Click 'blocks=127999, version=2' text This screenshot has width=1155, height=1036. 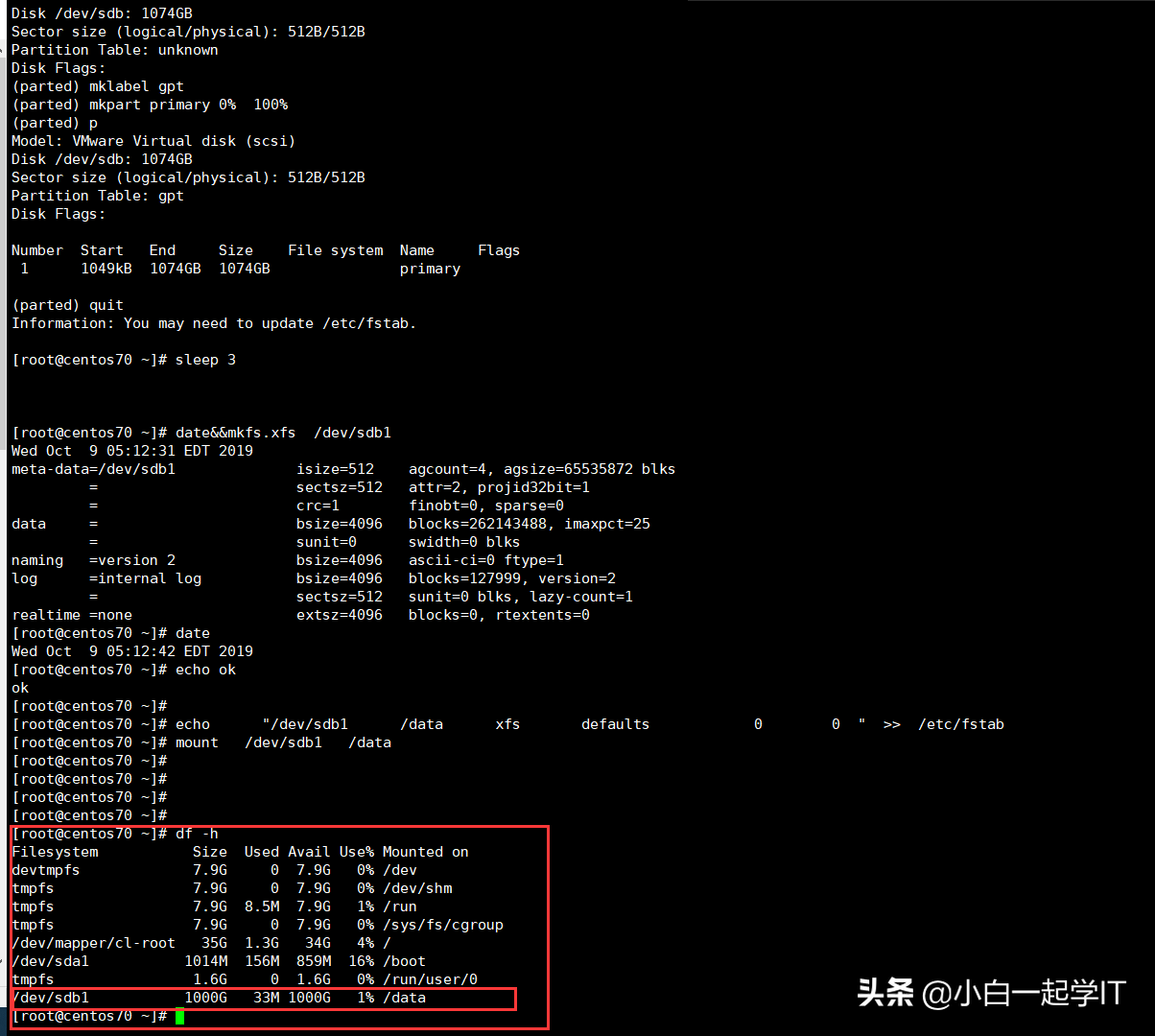(512, 578)
